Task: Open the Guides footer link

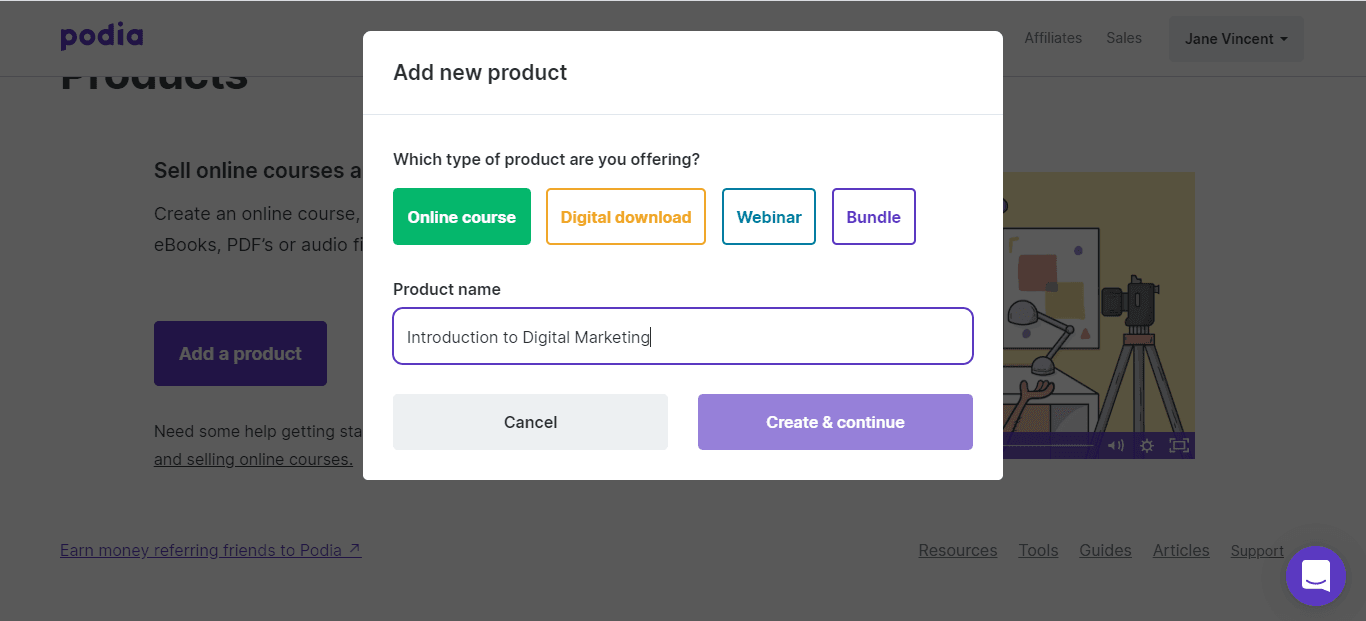Action: tap(1105, 550)
